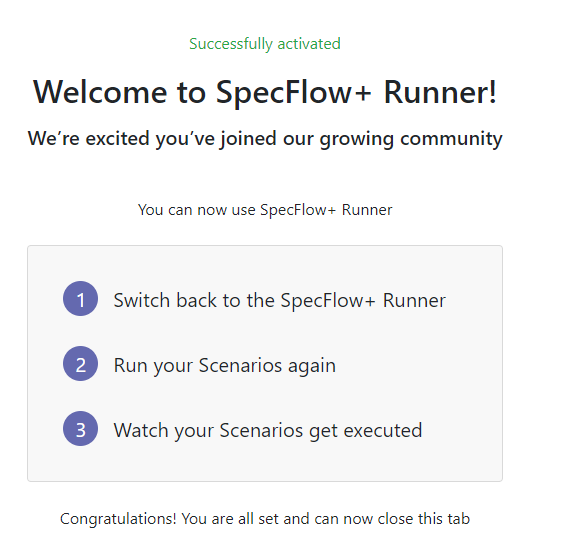Click the purple step 1 circle icon
This screenshot has height=550, width=562.
(x=80, y=298)
